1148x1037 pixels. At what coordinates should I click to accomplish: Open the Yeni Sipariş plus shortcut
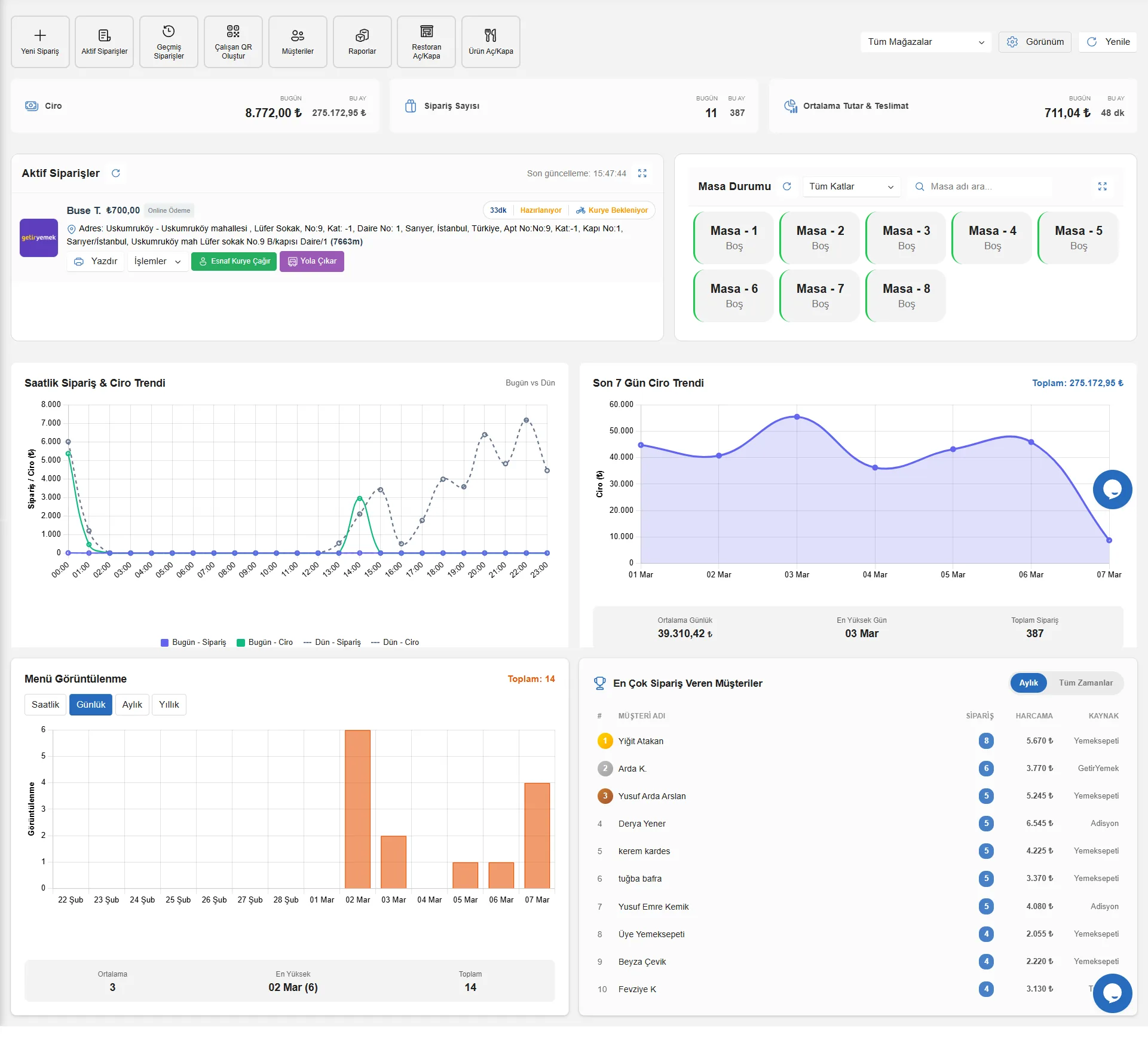pyautogui.click(x=40, y=42)
